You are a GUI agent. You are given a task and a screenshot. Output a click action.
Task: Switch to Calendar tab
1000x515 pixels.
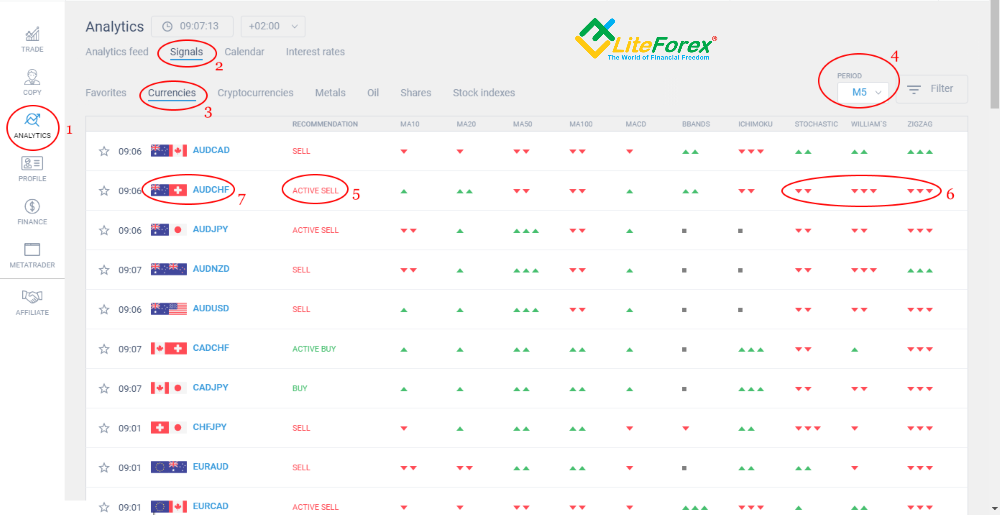click(x=244, y=52)
